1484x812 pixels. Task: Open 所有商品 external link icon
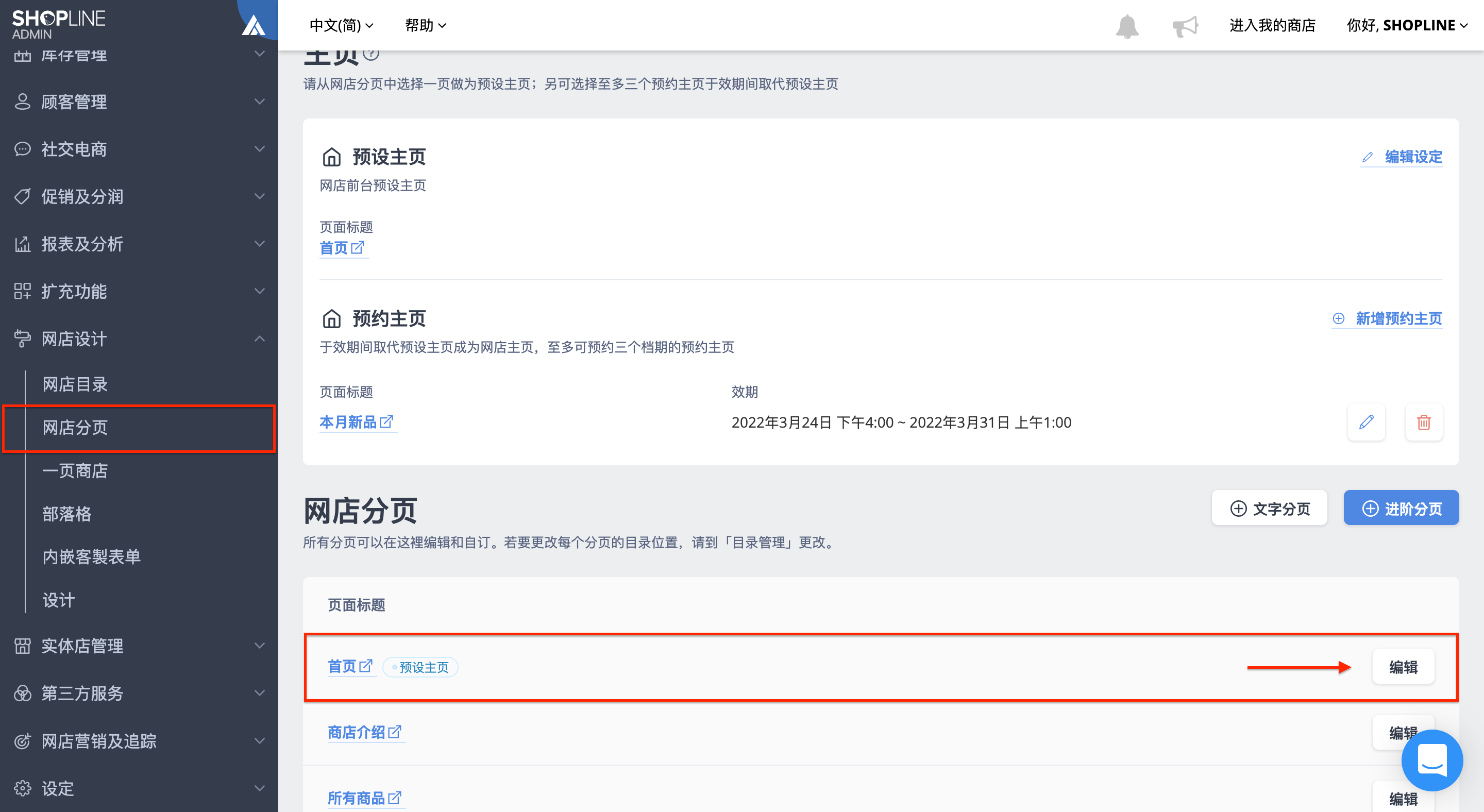pyautogui.click(x=395, y=797)
